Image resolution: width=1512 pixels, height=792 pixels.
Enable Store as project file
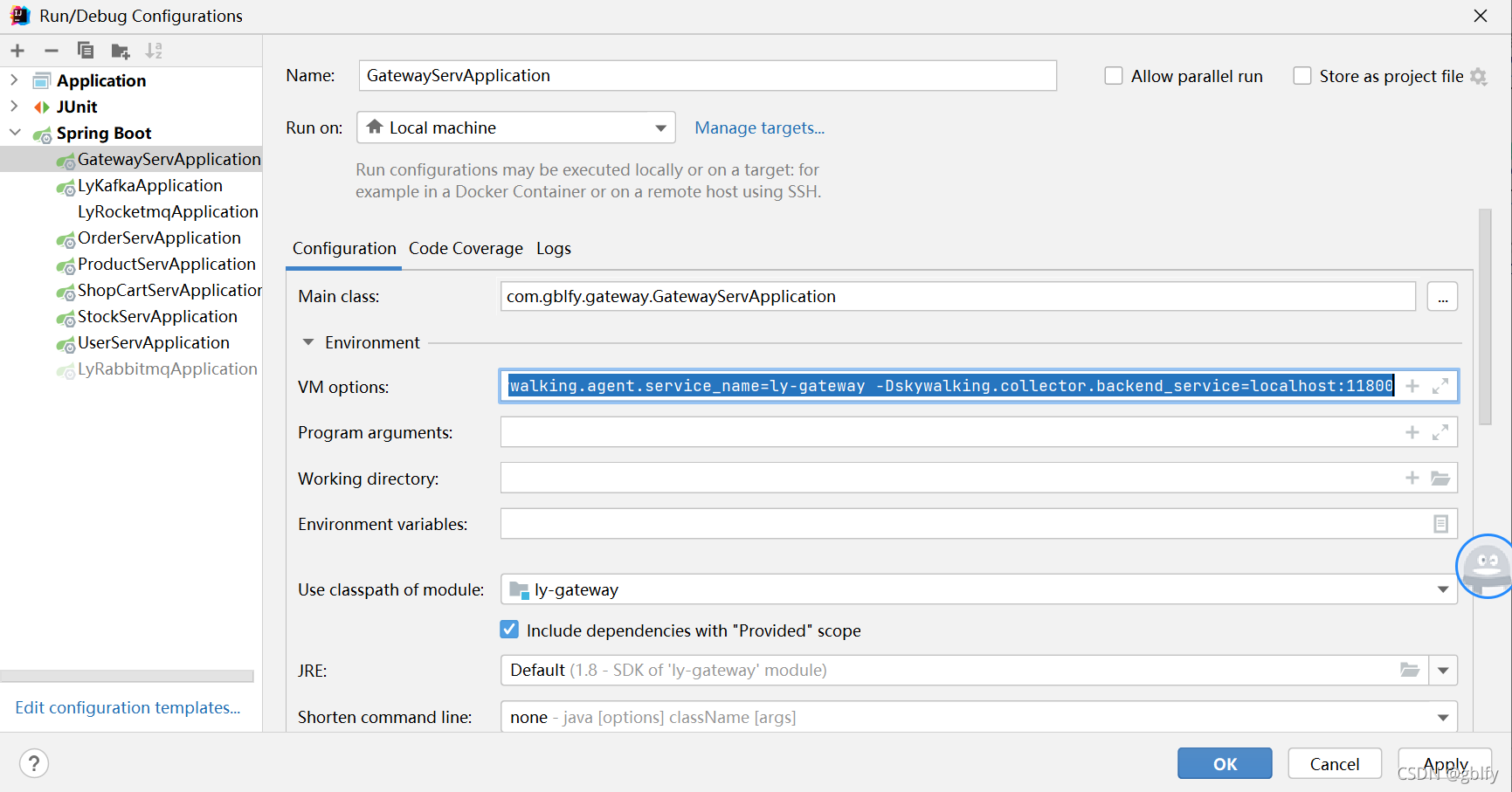1302,76
